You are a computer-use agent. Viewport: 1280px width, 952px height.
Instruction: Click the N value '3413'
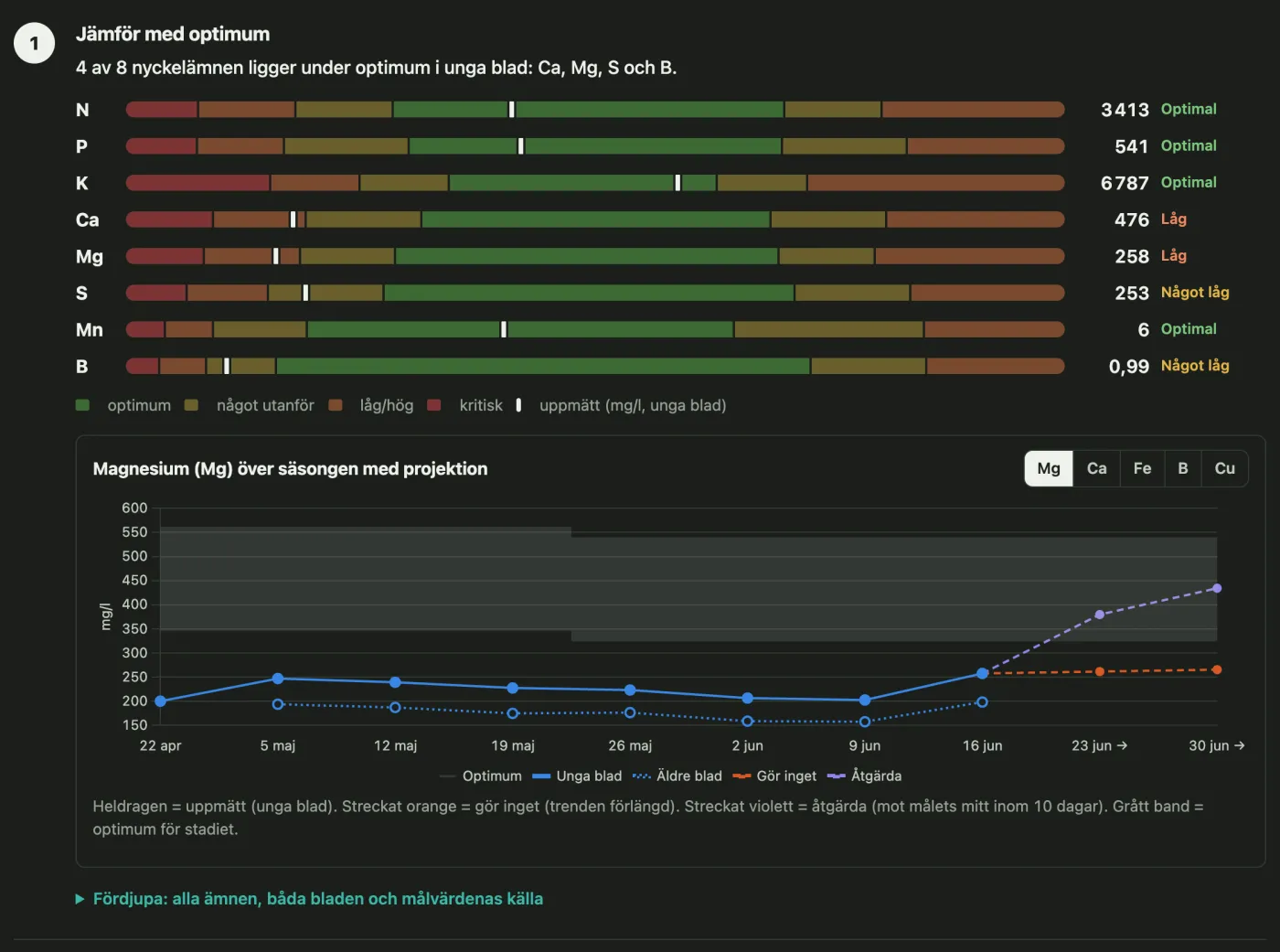[1125, 110]
